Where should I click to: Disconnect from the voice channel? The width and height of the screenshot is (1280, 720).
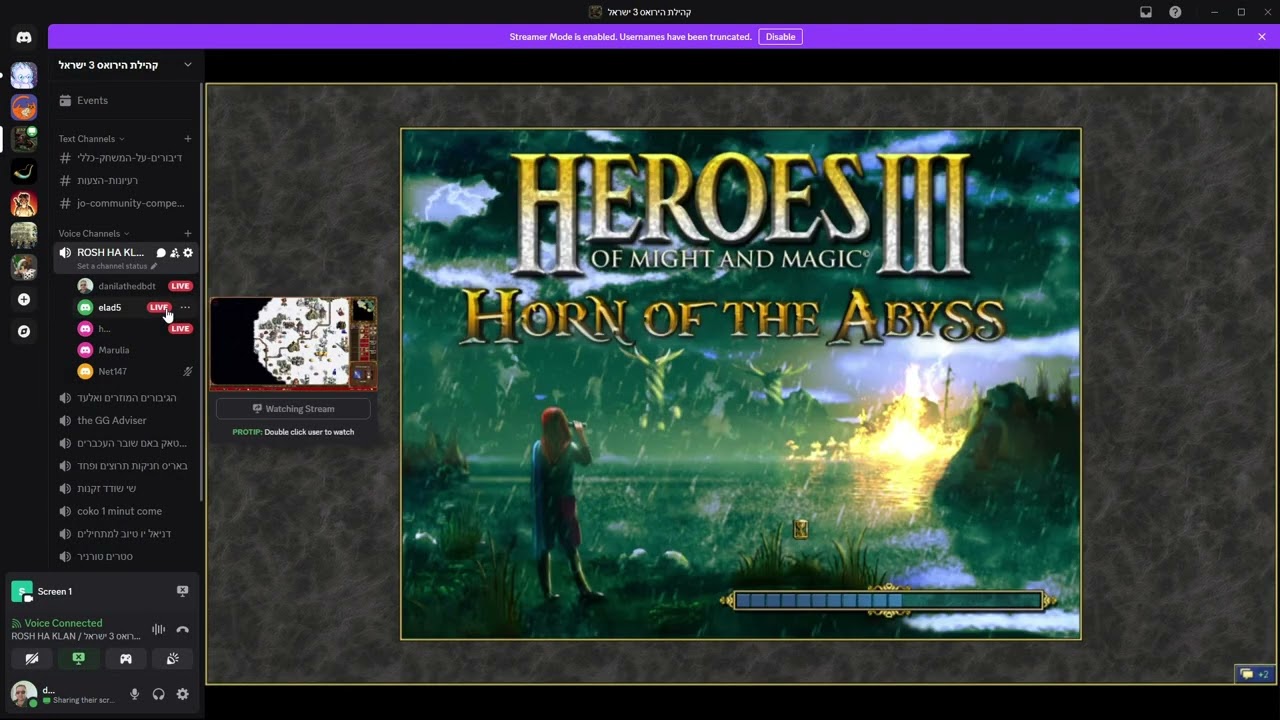pos(182,630)
